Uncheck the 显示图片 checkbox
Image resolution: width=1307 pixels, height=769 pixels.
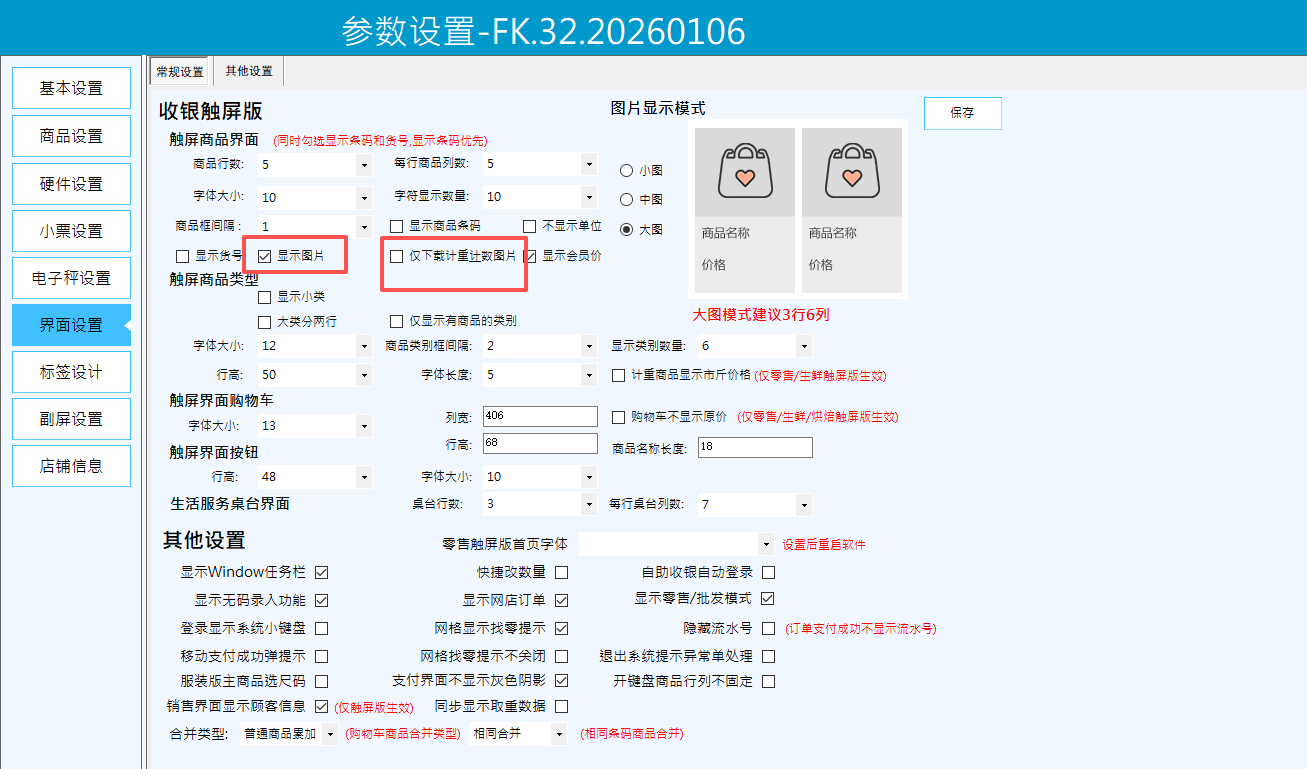click(265, 256)
